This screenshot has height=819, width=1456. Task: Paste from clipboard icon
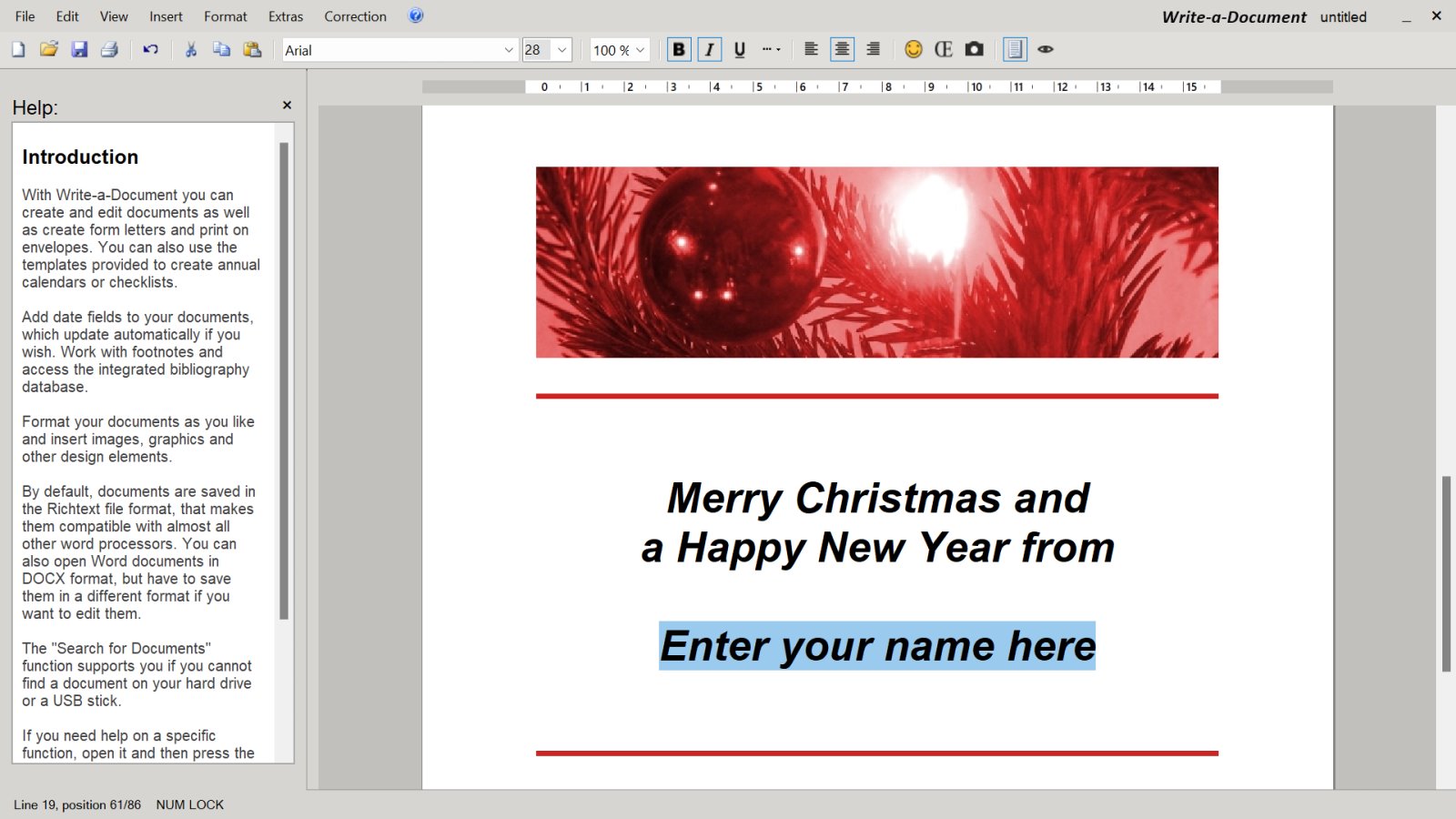[x=253, y=50]
